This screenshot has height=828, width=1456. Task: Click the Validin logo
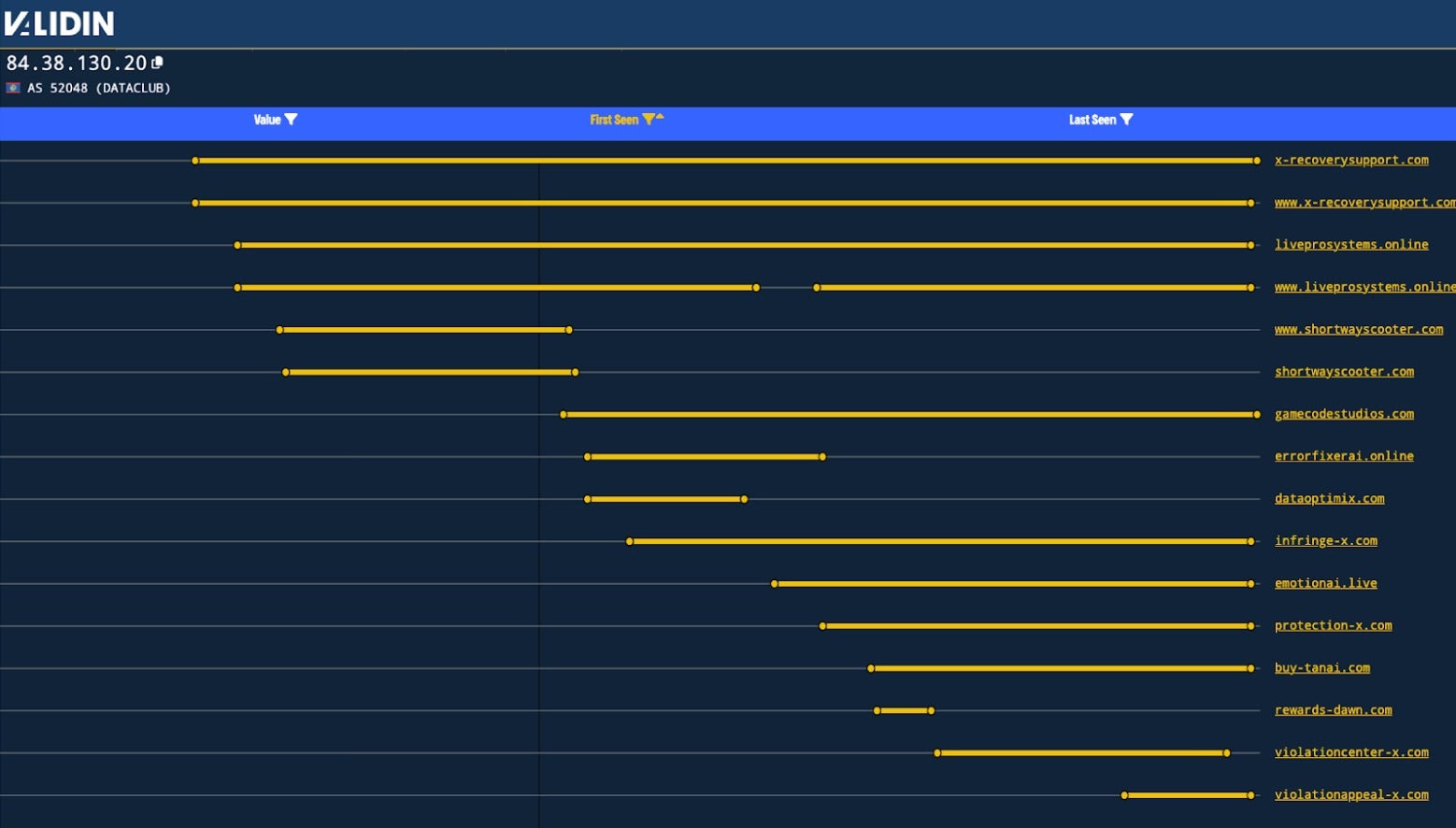tap(59, 23)
